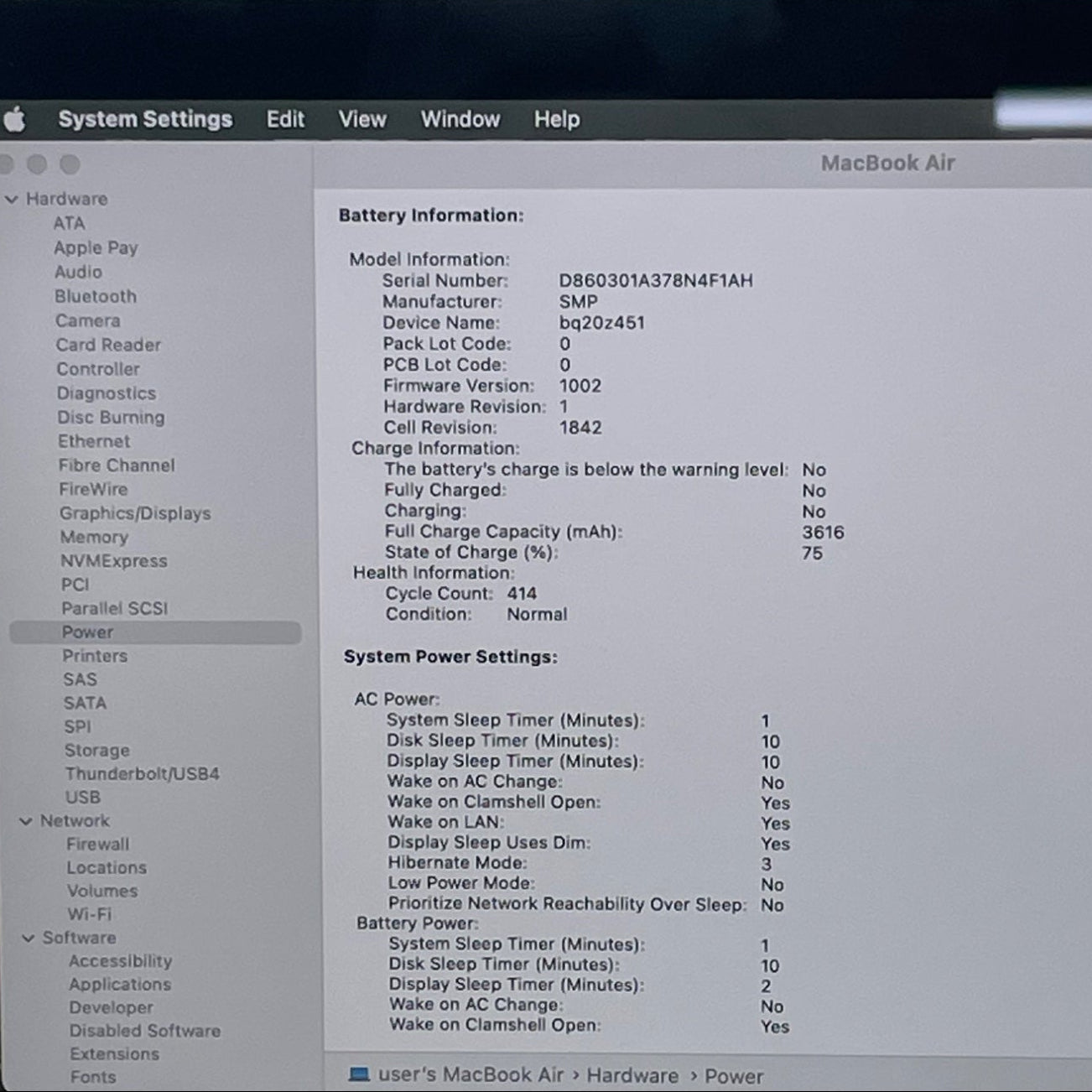Image resolution: width=1092 pixels, height=1092 pixels.
Task: Select Camera in the sidebar
Action: coord(88,320)
